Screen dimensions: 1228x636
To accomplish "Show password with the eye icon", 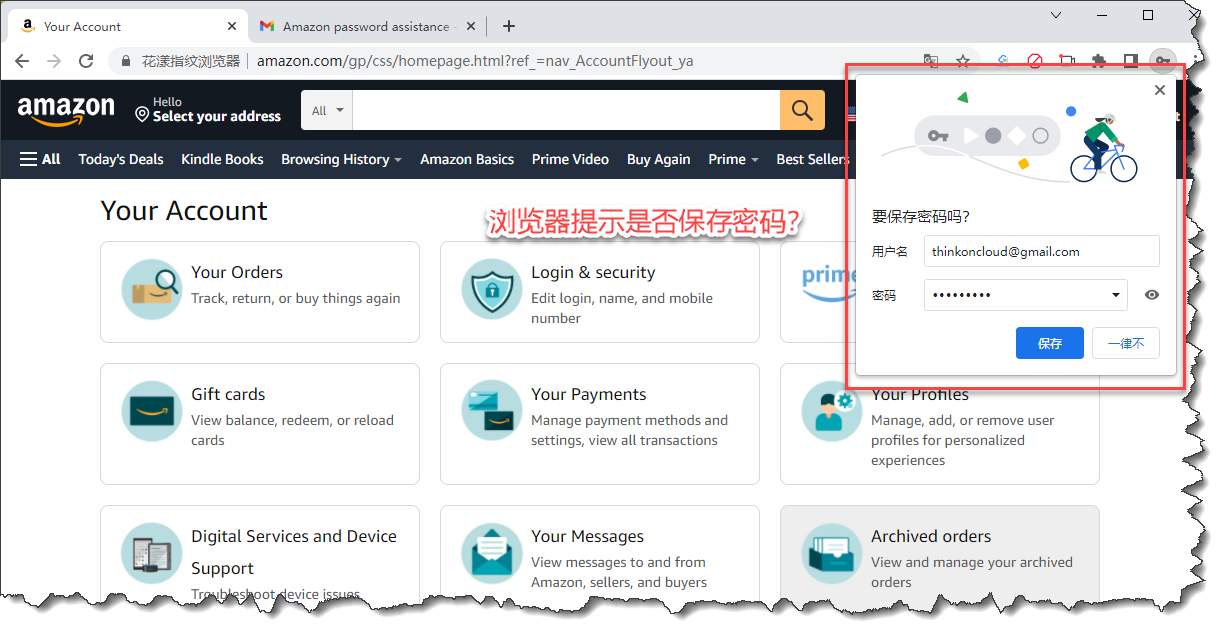I will 1152,295.
